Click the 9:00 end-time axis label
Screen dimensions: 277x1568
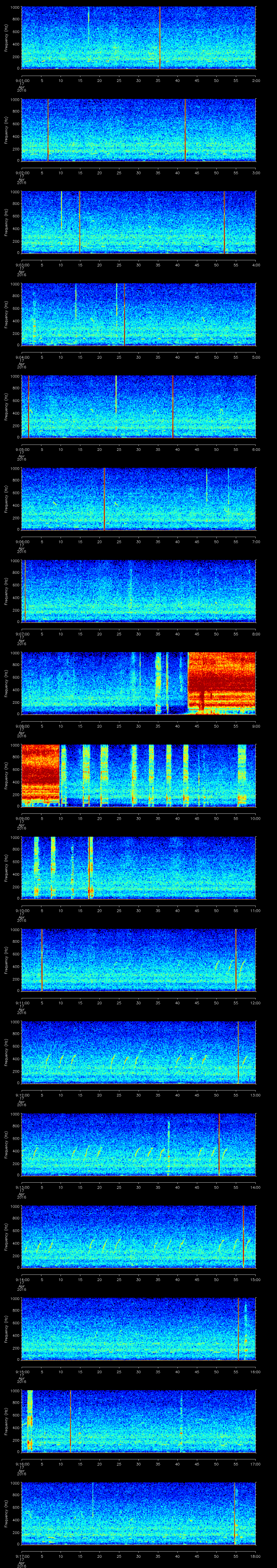[256, 726]
